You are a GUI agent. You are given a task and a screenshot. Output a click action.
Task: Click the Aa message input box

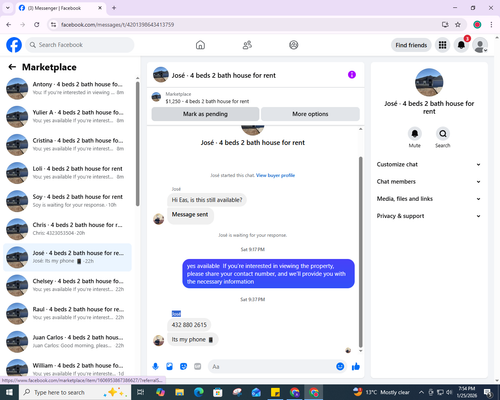coord(272,367)
